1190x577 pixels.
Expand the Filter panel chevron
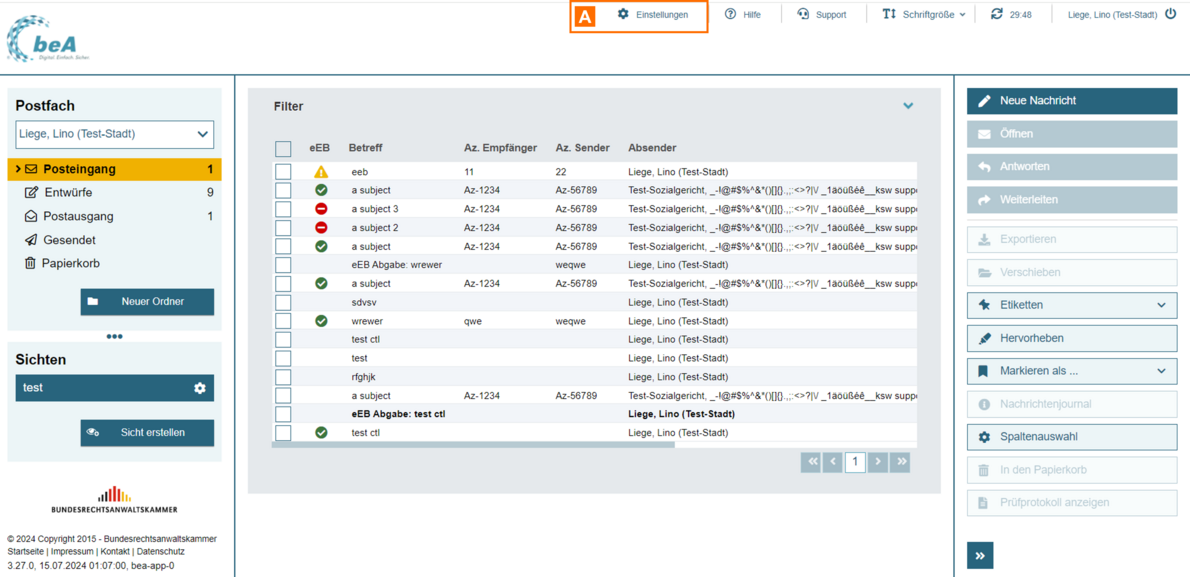coord(908,106)
